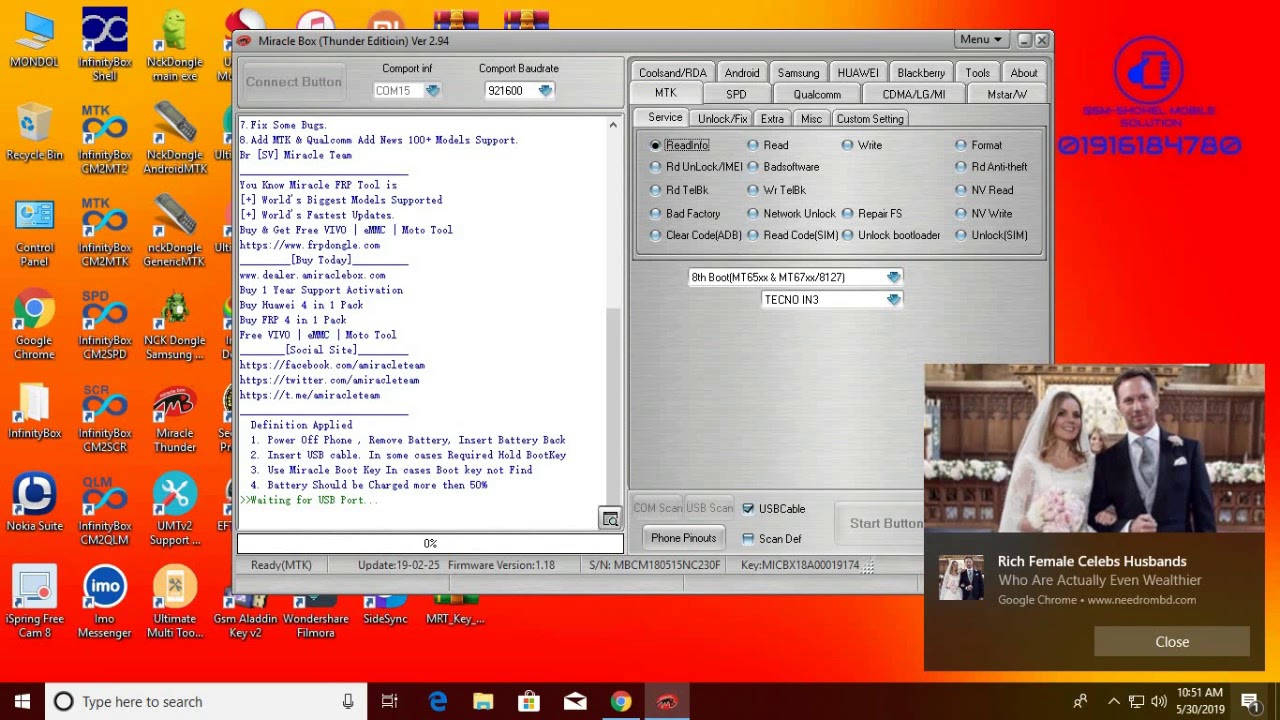This screenshot has width=1280, height=720.
Task: Click the Windows search box
Action: [x=206, y=702]
